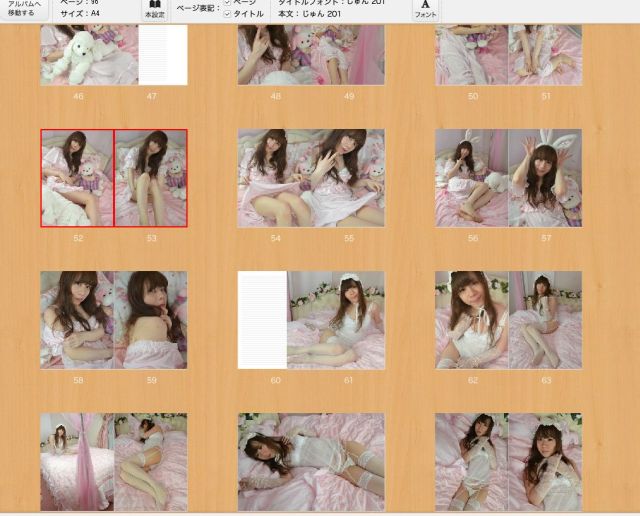Click the サイズ：A4 text

click(80, 13)
